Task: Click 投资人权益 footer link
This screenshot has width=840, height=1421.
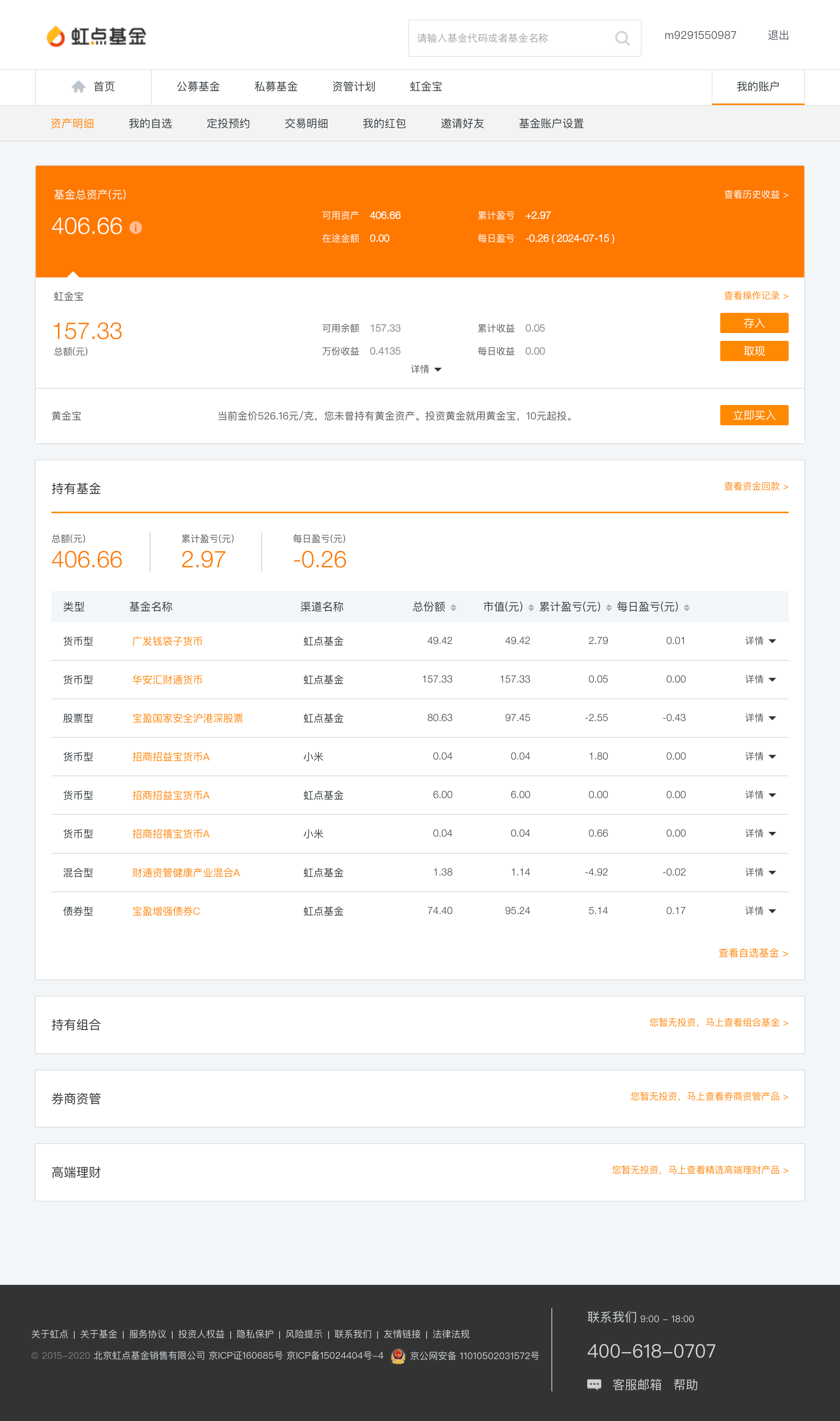Action: point(201,1334)
